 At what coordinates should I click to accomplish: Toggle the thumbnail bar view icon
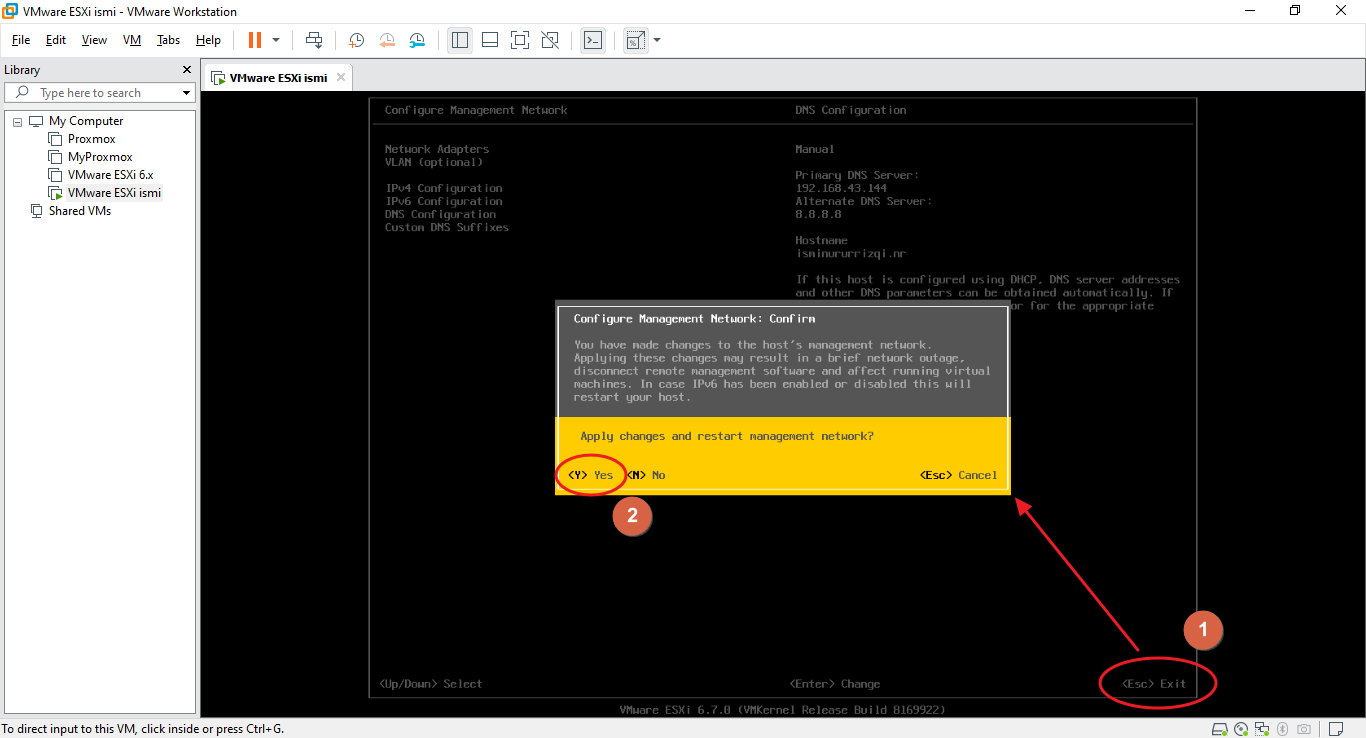click(x=490, y=40)
